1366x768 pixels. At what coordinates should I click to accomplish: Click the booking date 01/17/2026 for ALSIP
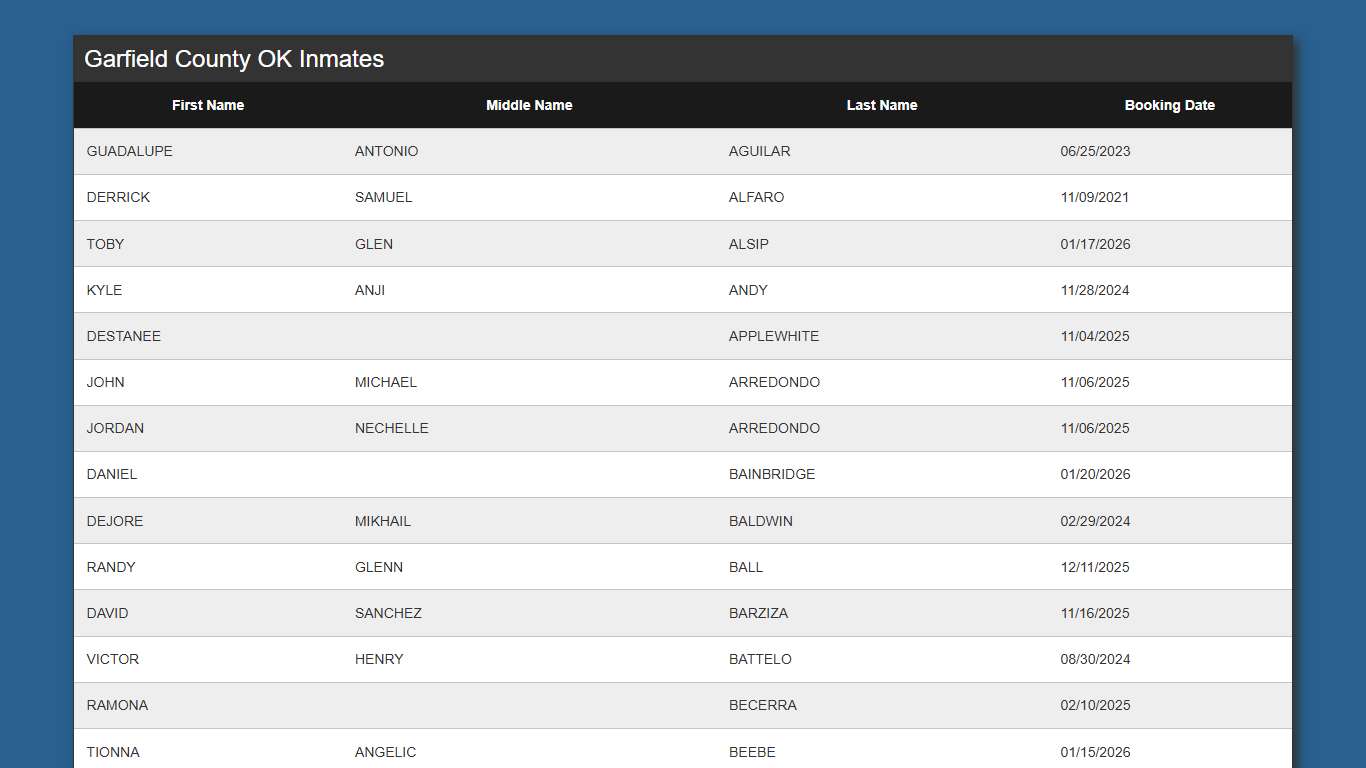[x=1095, y=243]
